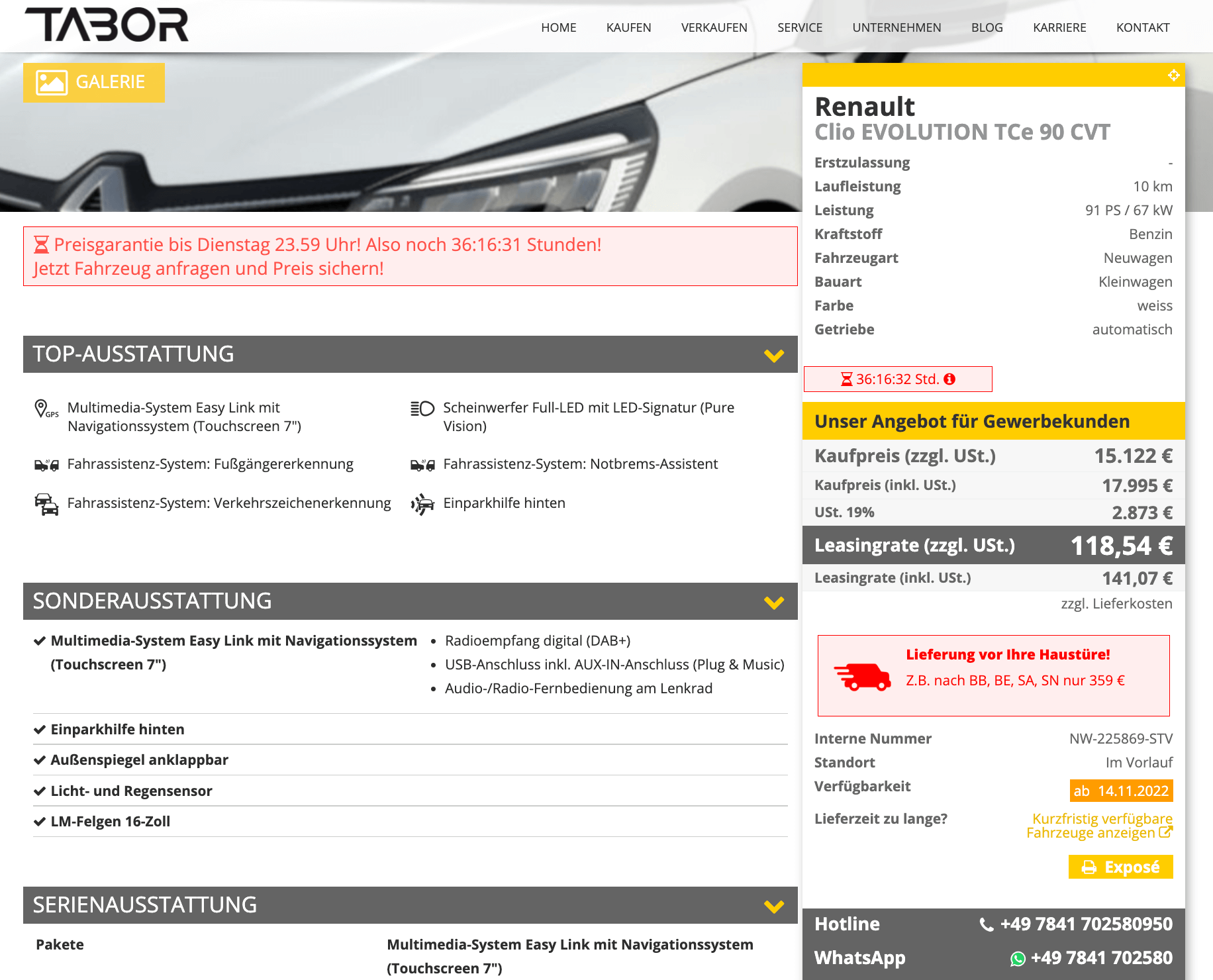The width and height of the screenshot is (1213, 980).
Task: Click checkmark beside Außenspiegel anklappbar
Action: point(40,760)
